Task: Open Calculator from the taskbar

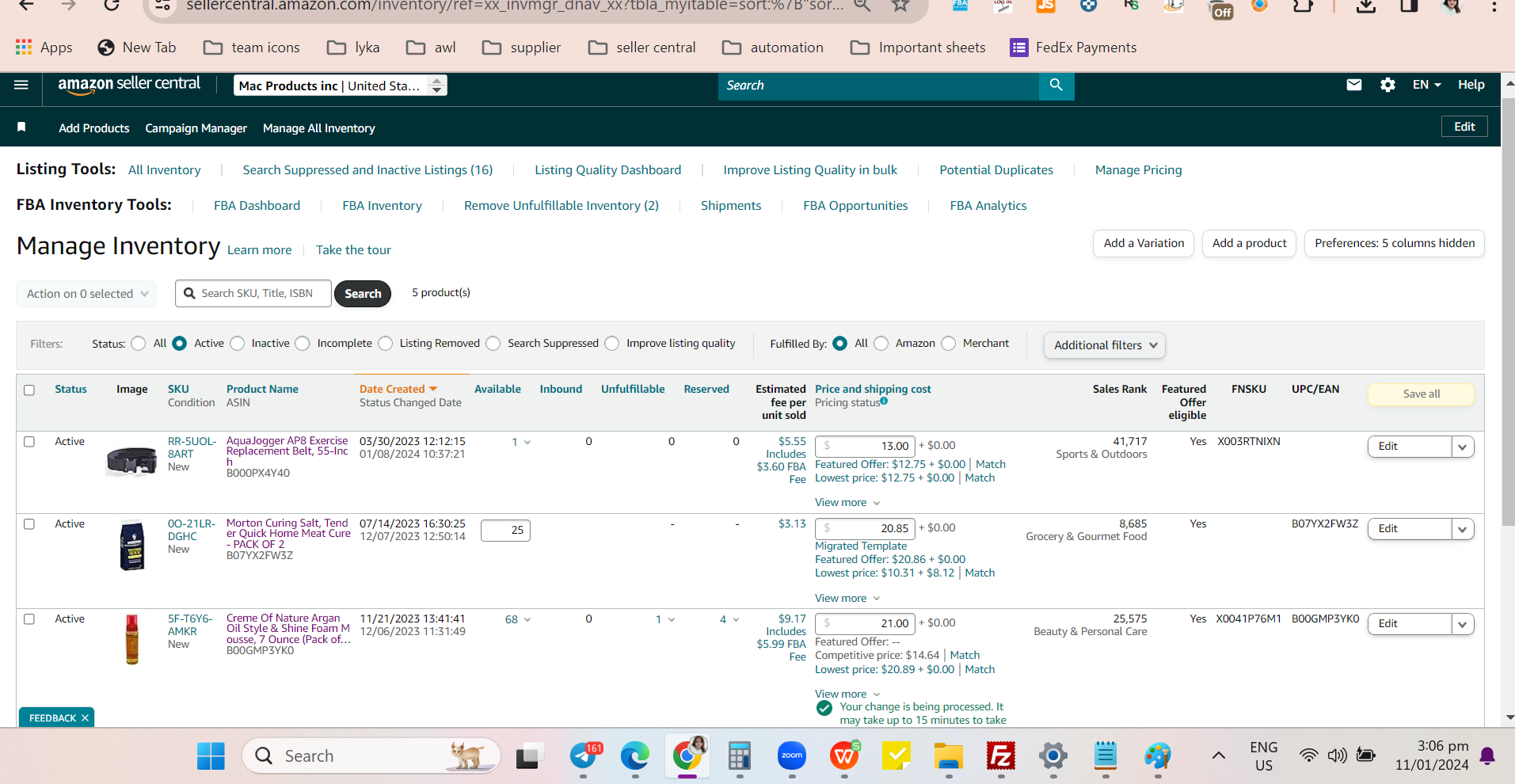Action: click(739, 756)
